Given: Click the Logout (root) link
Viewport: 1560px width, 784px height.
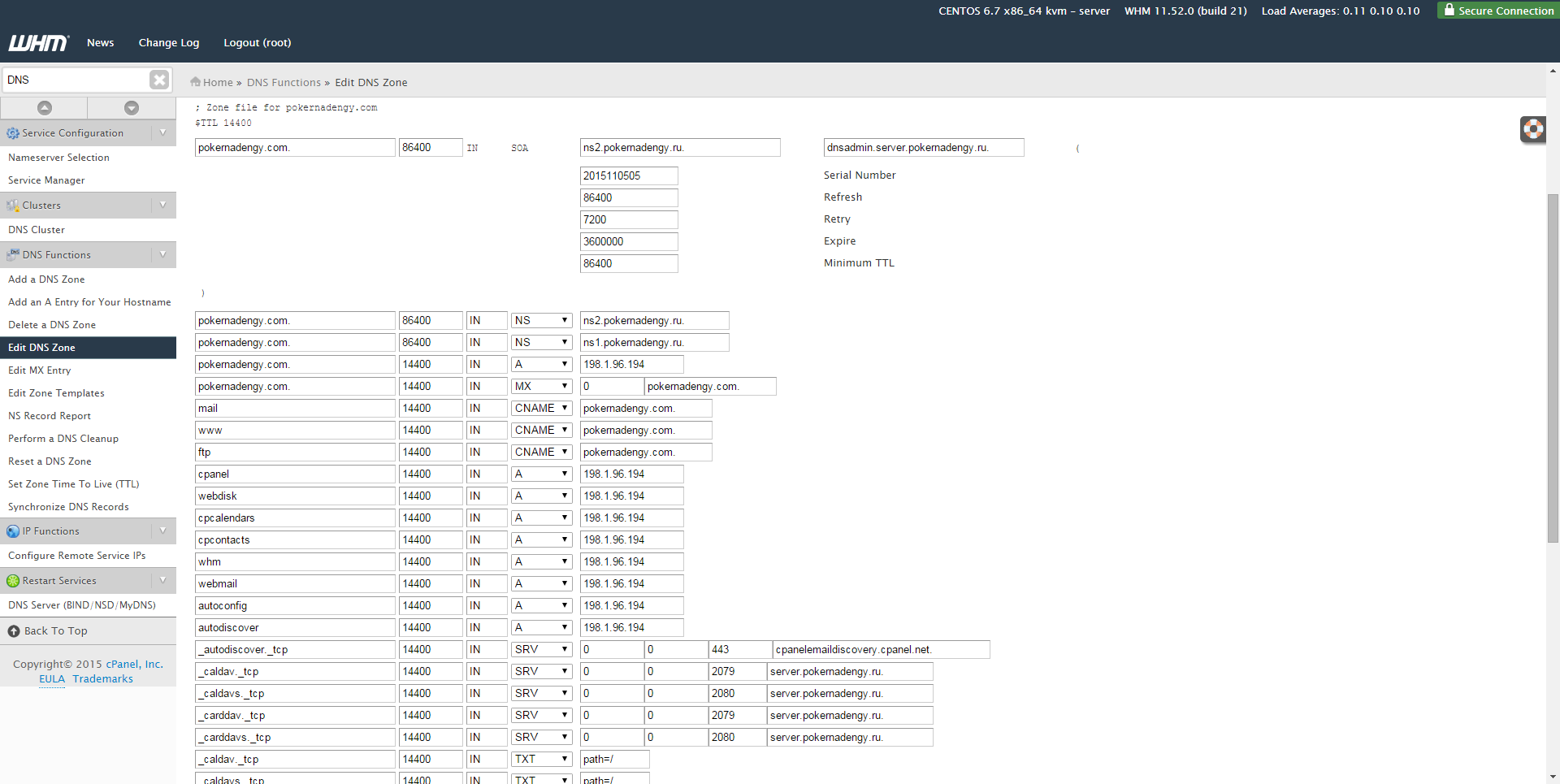Looking at the screenshot, I should [257, 43].
